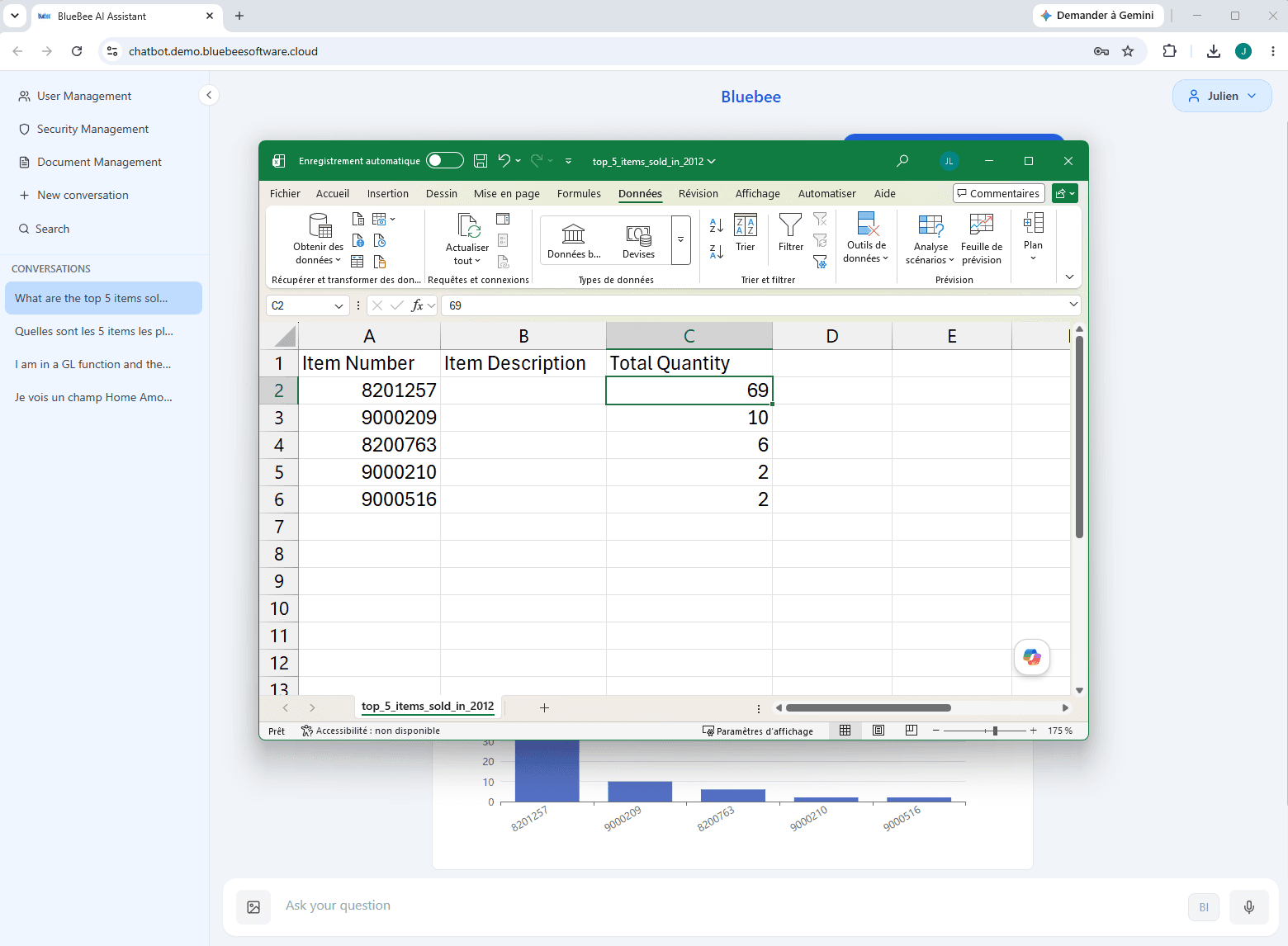
Task: Click Paramètres d'affichage in status bar
Action: coord(758,731)
